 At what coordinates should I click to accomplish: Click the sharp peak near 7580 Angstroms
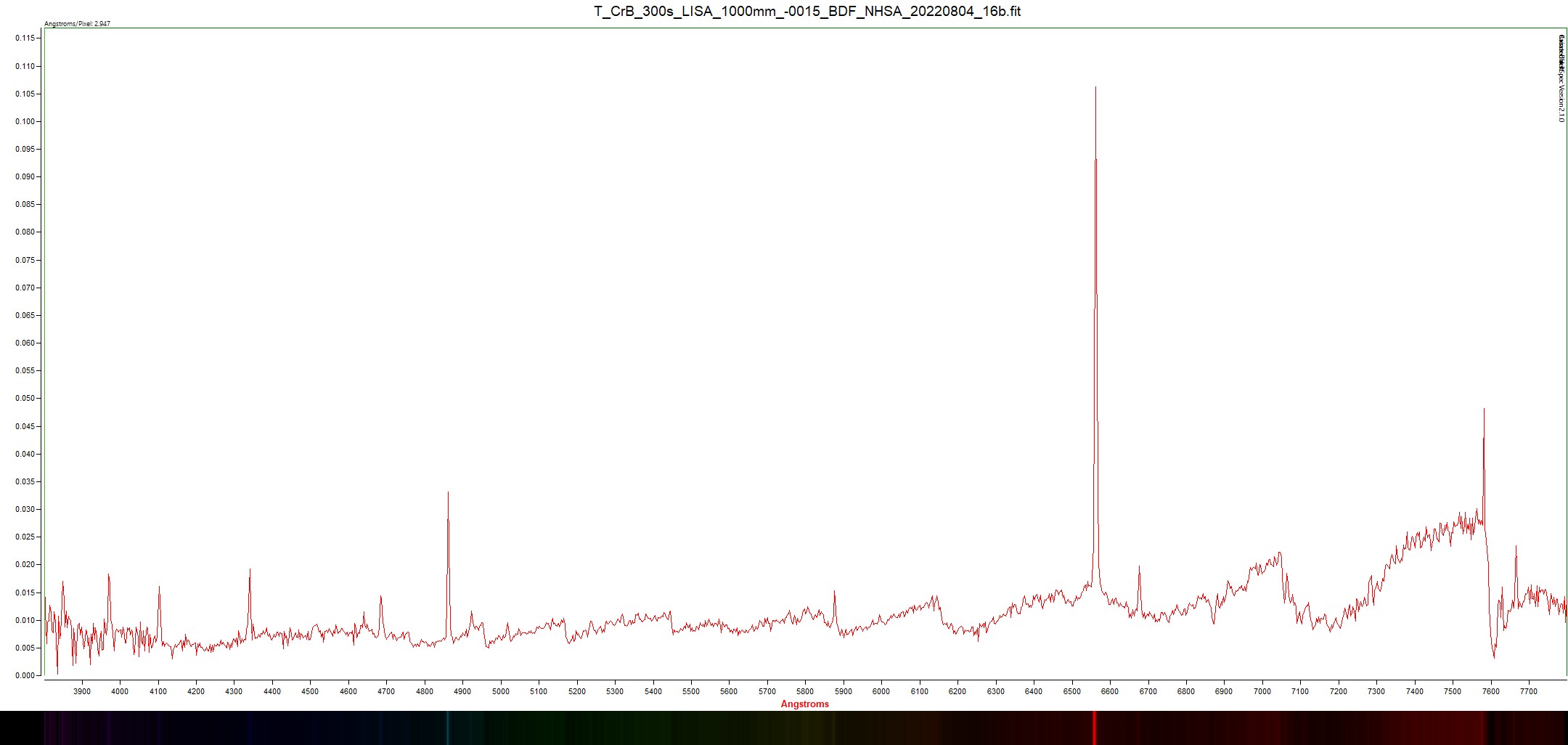(1484, 411)
